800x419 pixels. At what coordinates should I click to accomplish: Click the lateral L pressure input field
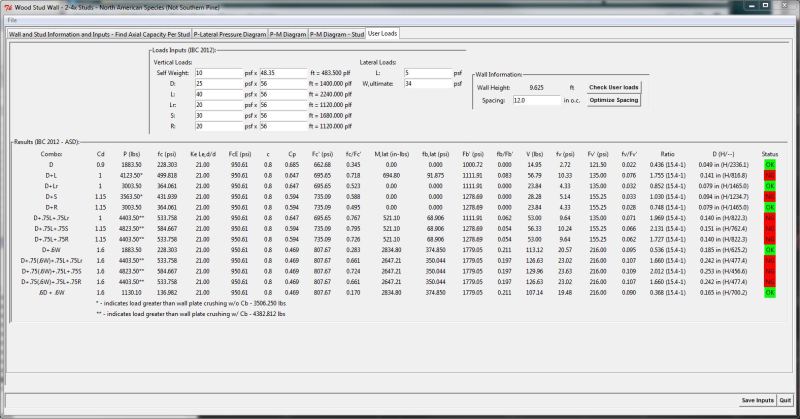tap(428, 73)
